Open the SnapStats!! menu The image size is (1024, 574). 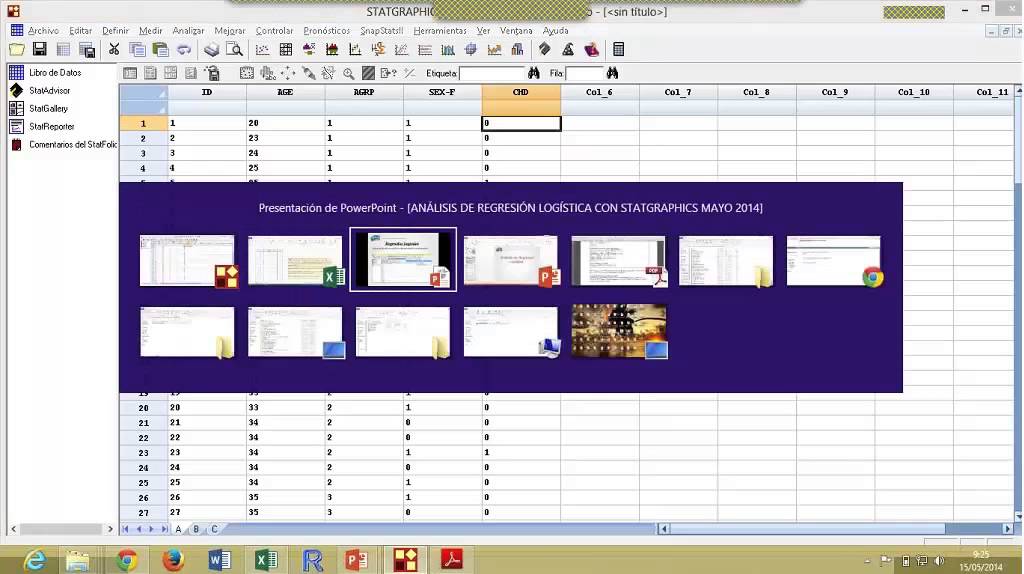[381, 31]
